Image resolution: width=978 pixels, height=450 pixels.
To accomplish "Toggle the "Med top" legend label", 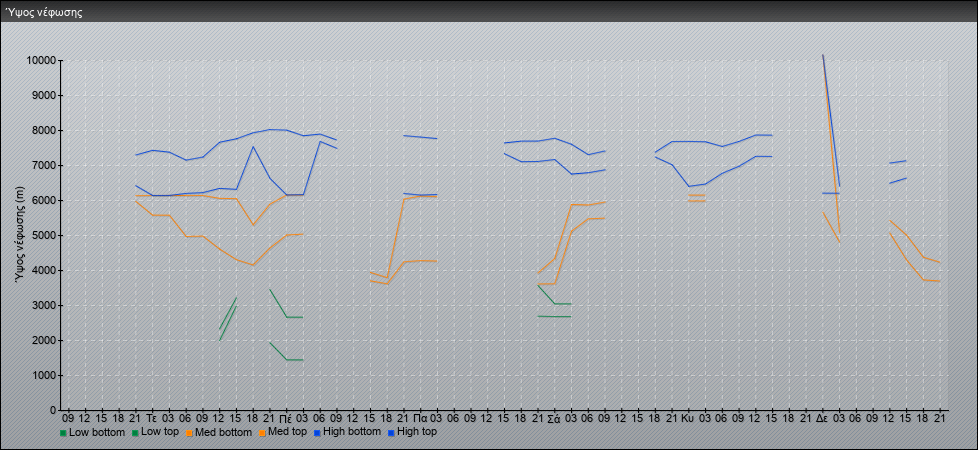I will coord(286,432).
